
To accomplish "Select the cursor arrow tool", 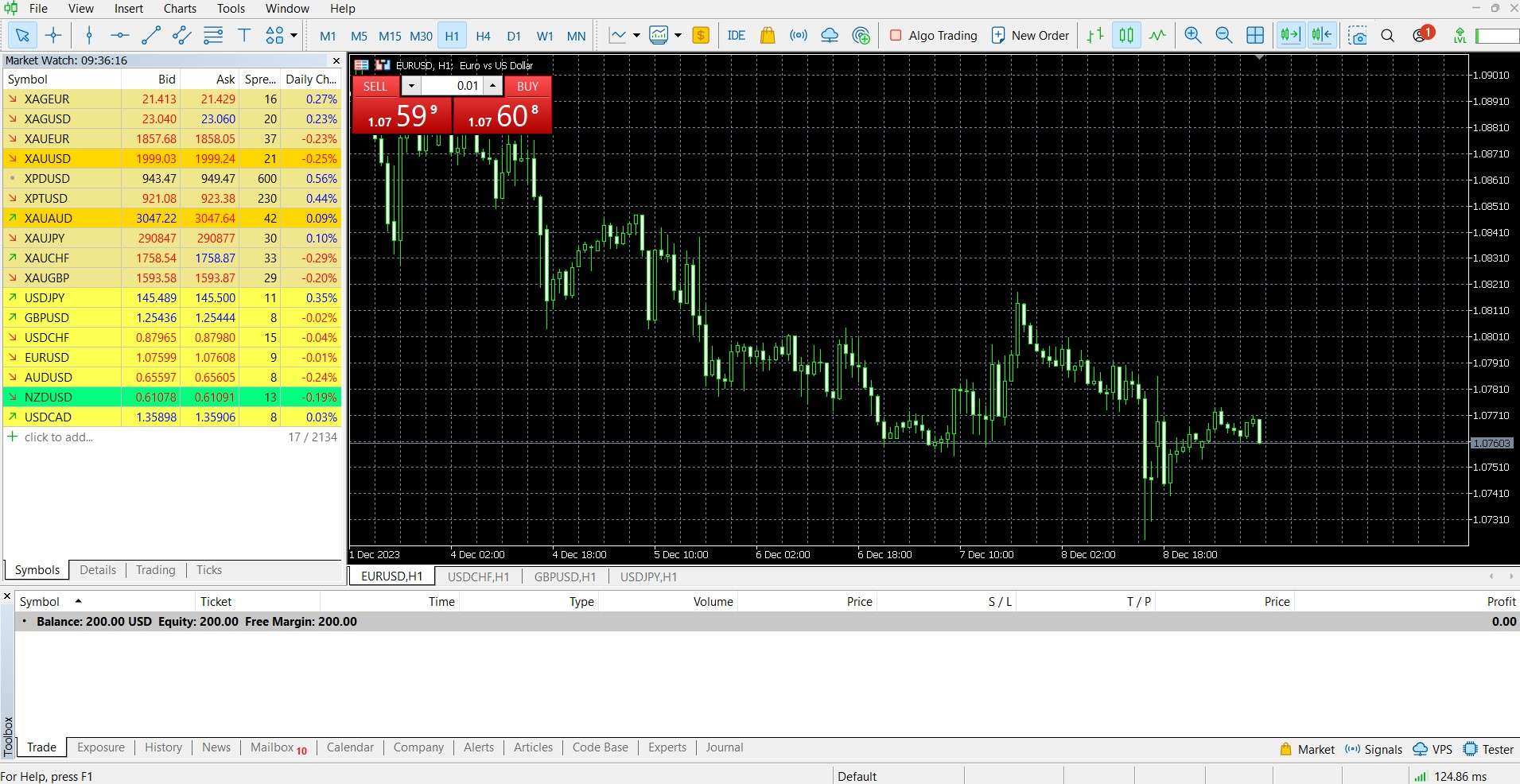I will [22, 35].
